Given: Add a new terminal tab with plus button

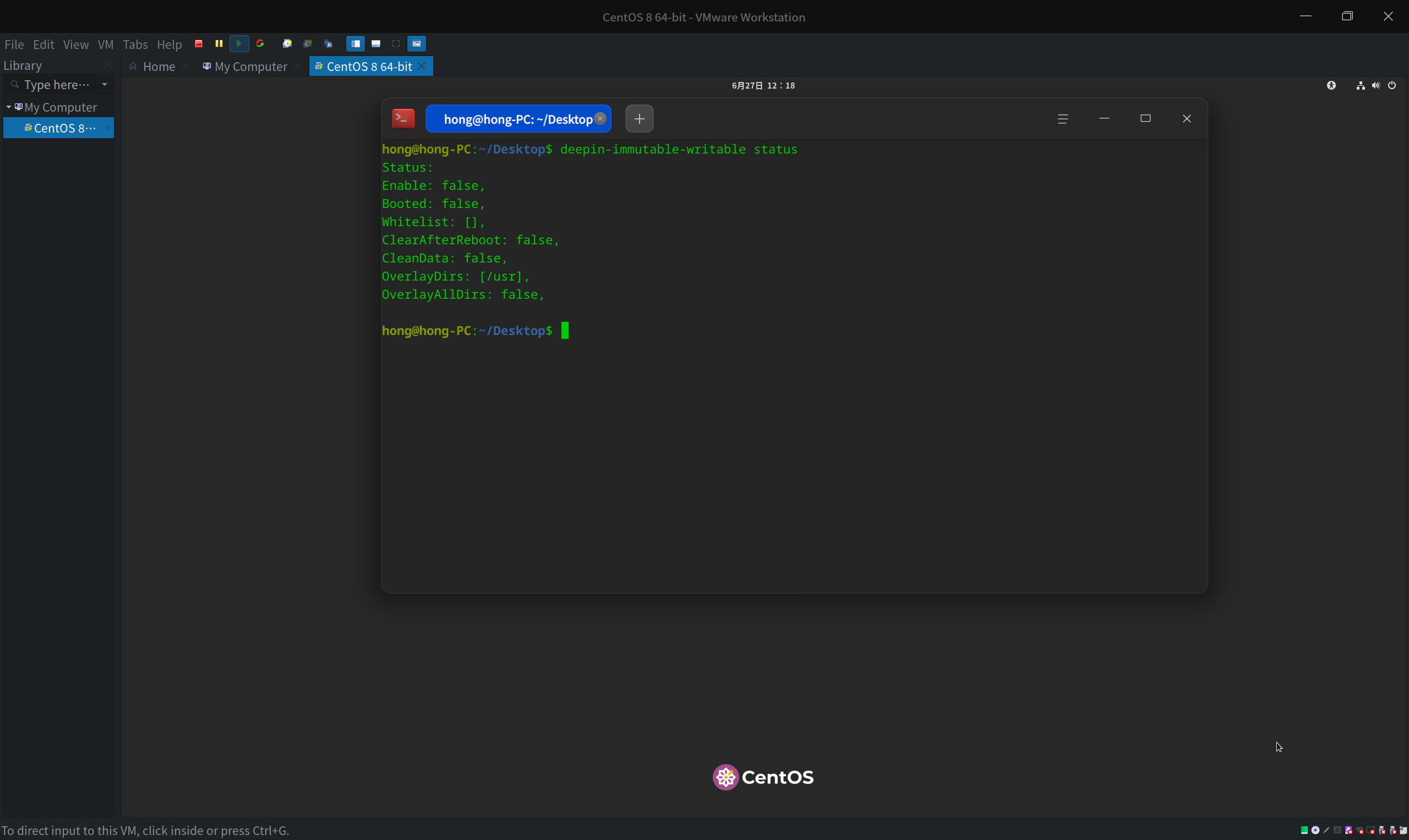Looking at the screenshot, I should coord(639,119).
